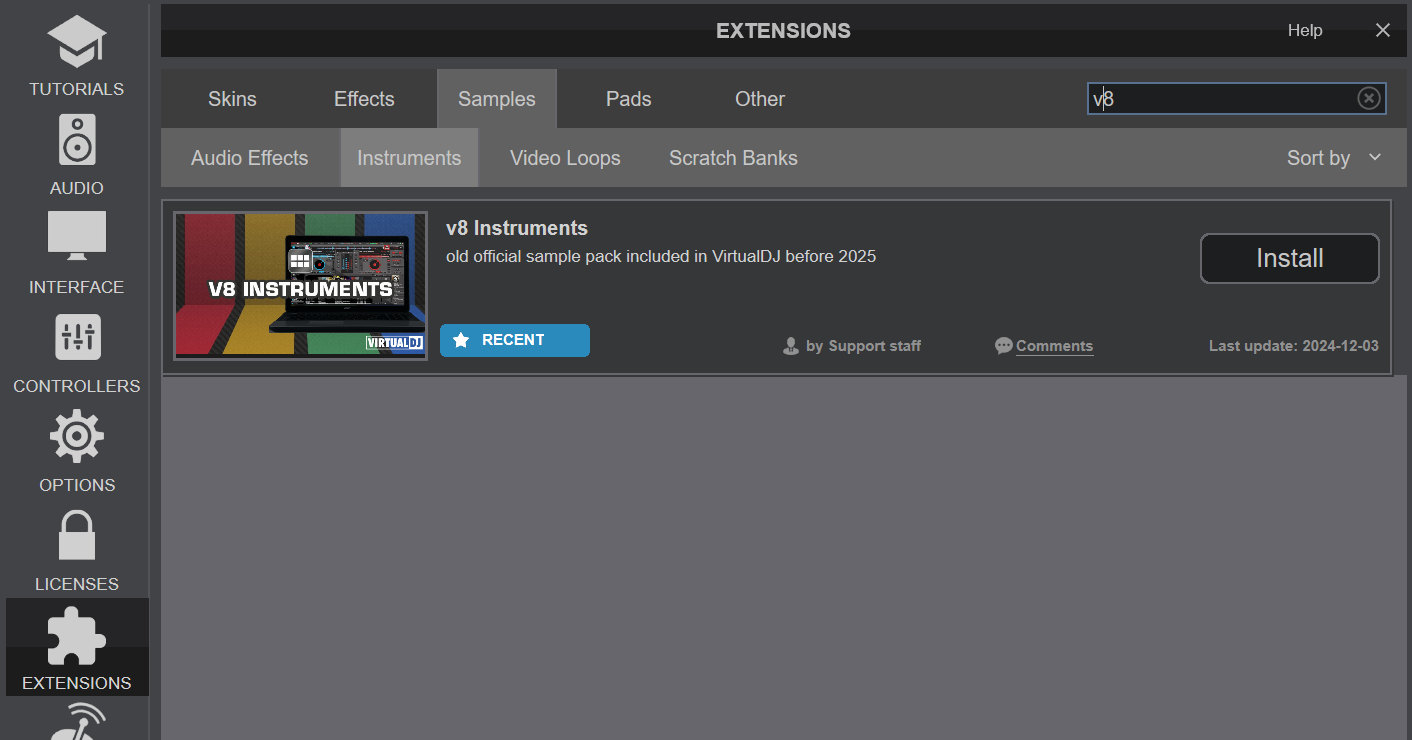Viewport: 1412px width, 740px height.
Task: Select the Instruments subcategory
Action: [x=409, y=158]
